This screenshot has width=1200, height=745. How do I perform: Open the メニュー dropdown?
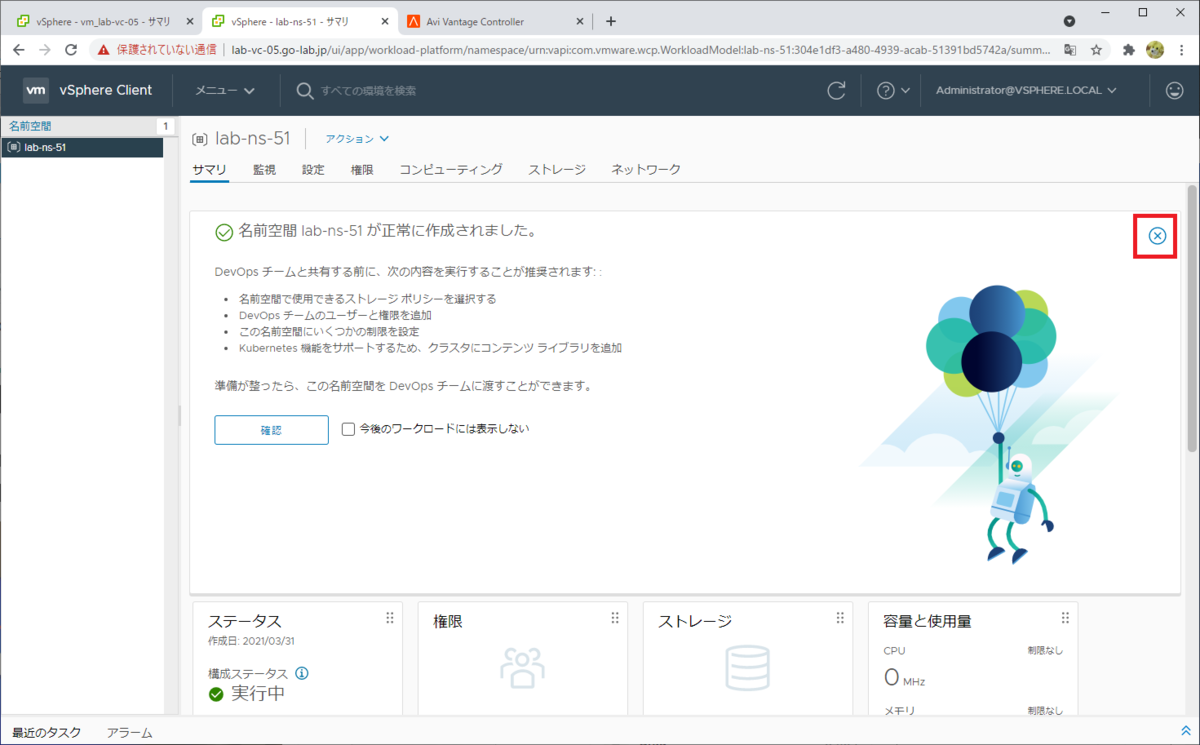[224, 90]
